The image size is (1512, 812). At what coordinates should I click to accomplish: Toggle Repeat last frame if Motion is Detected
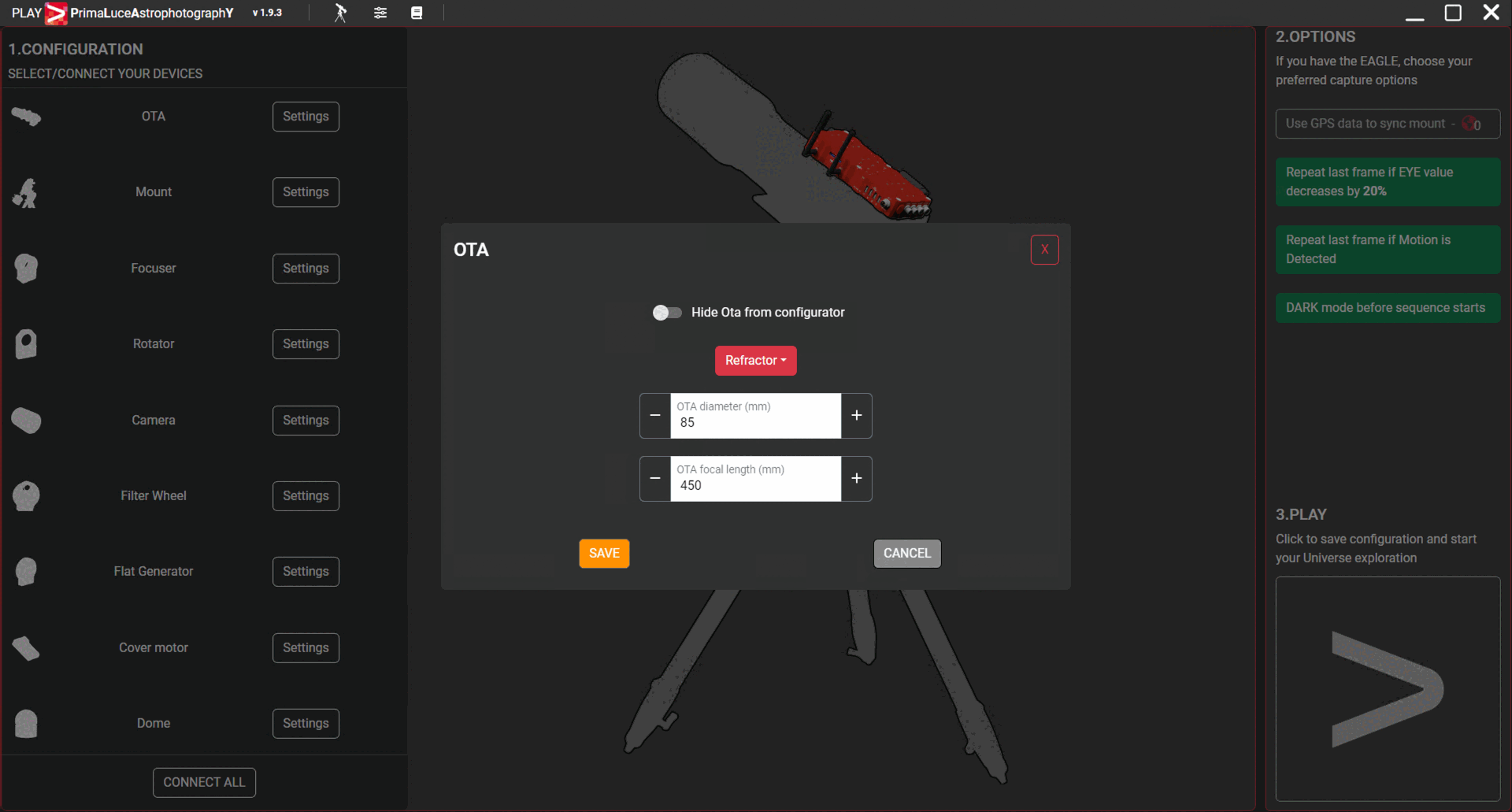(1388, 250)
